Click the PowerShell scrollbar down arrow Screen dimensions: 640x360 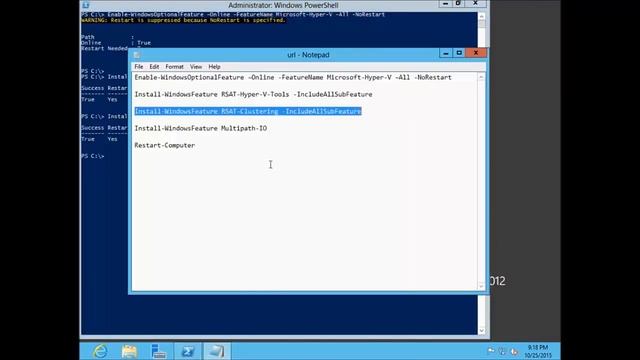(482, 331)
